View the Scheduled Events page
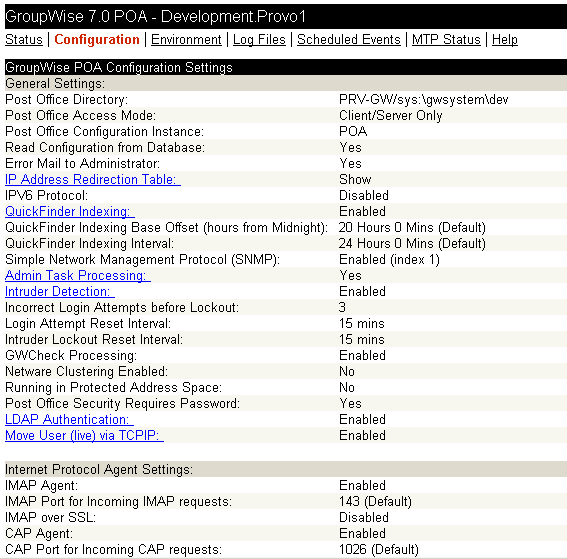Viewport: 567px width, 559px height. click(x=349, y=39)
